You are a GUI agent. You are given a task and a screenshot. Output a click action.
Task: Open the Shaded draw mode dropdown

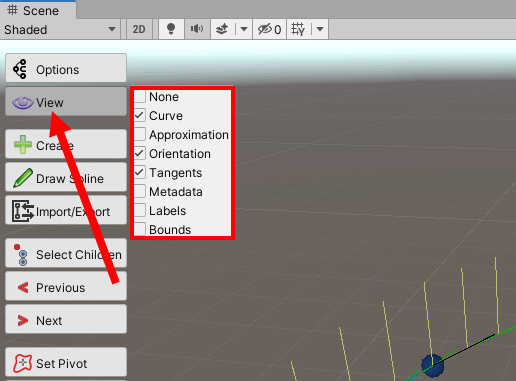coord(60,29)
